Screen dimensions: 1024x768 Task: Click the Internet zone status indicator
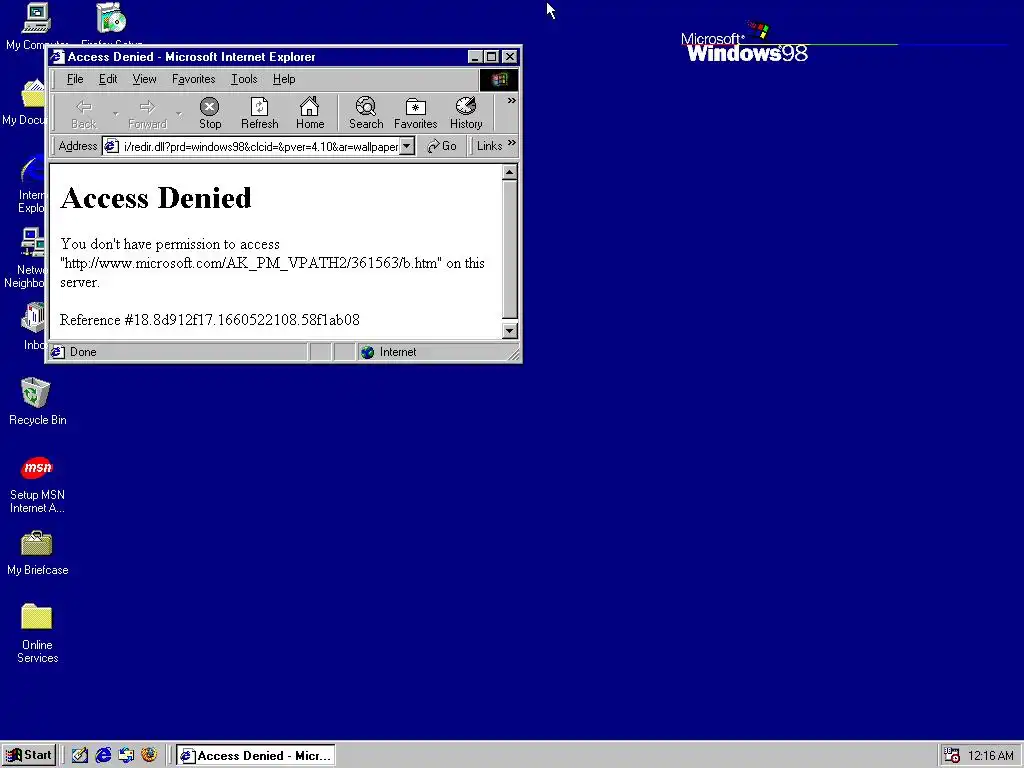[x=389, y=352]
